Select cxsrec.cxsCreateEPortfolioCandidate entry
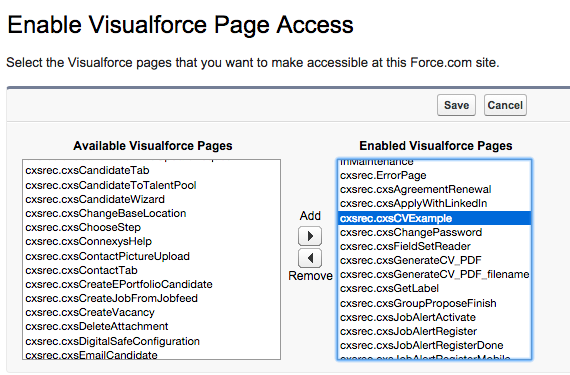This screenshot has height=375, width=570. (x=151, y=284)
